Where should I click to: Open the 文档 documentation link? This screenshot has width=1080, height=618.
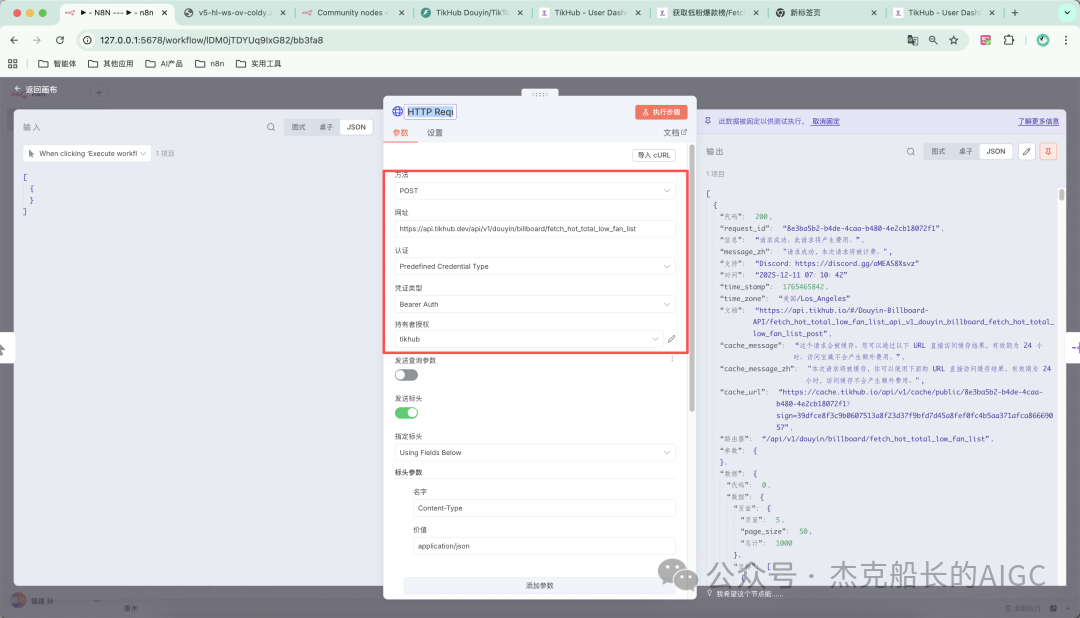click(x=675, y=133)
